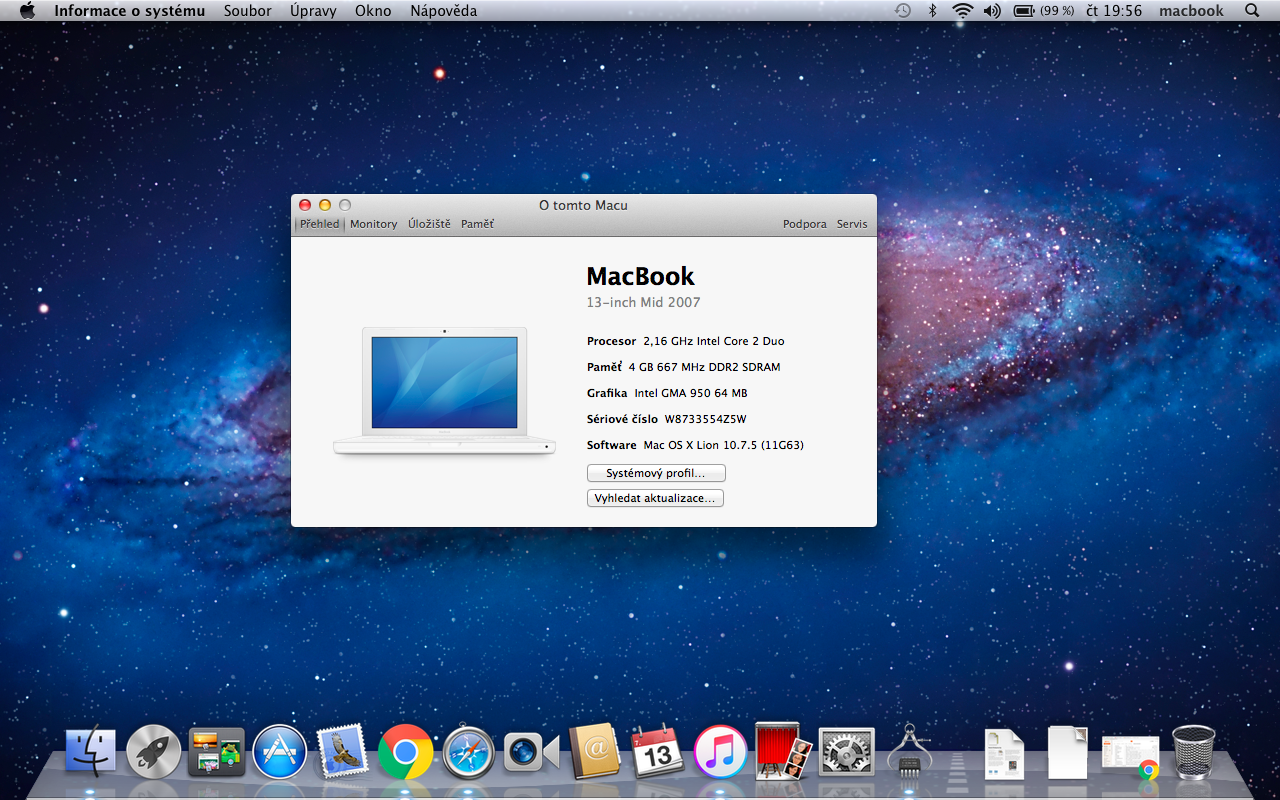Open the Wi-Fi menu bar icon

click(962, 11)
